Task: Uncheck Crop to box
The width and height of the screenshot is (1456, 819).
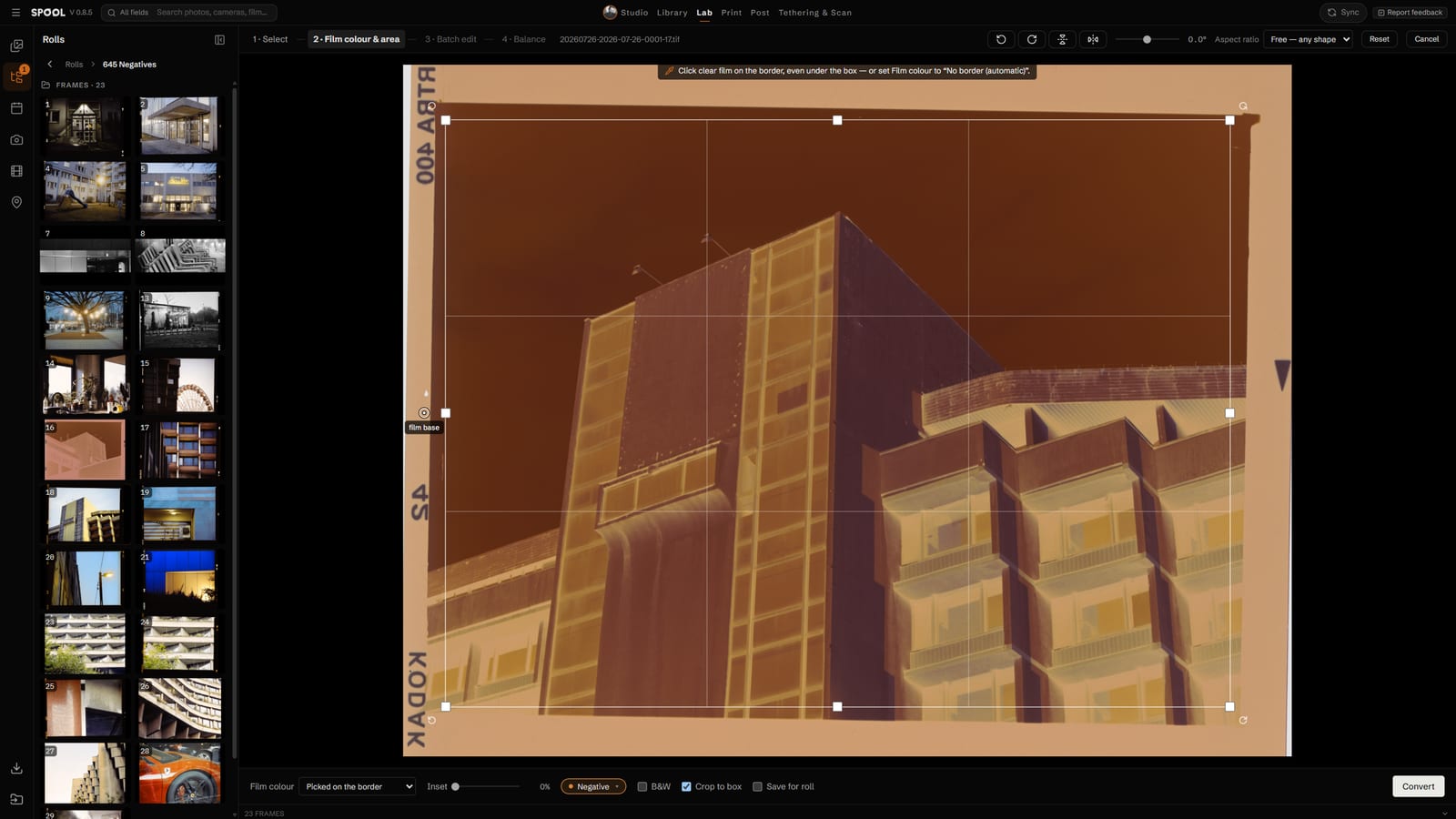Action: click(686, 786)
